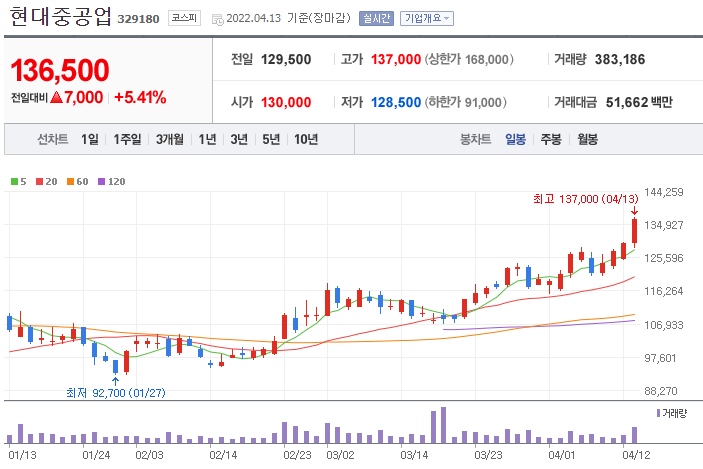Select the 3개월 line chart period
Image resolution: width=703 pixels, height=469 pixels.
coord(170,139)
